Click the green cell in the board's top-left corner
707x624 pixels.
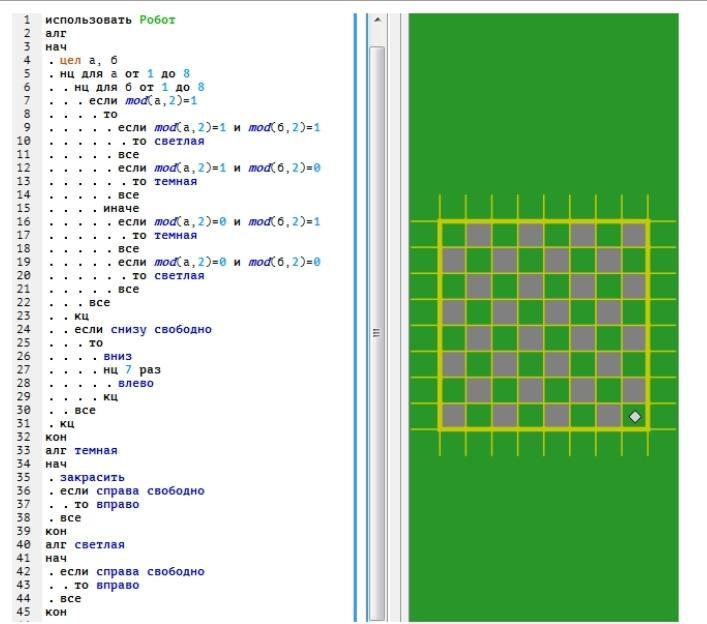[x=453, y=234]
